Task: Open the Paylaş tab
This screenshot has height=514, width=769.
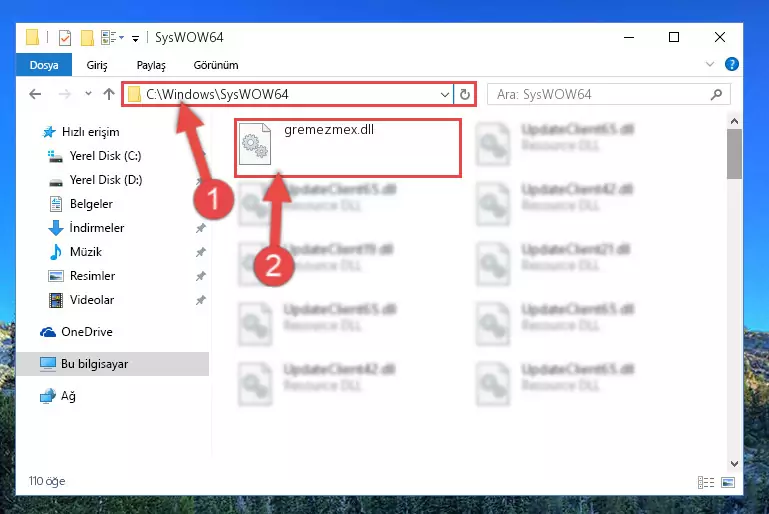Action: pyautogui.click(x=151, y=65)
